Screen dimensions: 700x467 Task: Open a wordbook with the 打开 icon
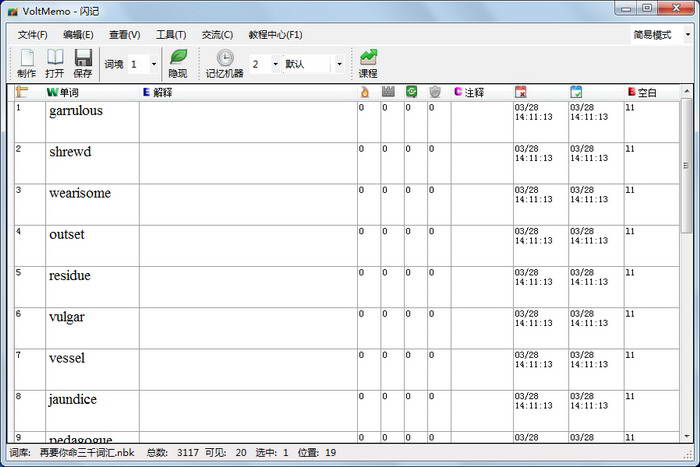55,63
